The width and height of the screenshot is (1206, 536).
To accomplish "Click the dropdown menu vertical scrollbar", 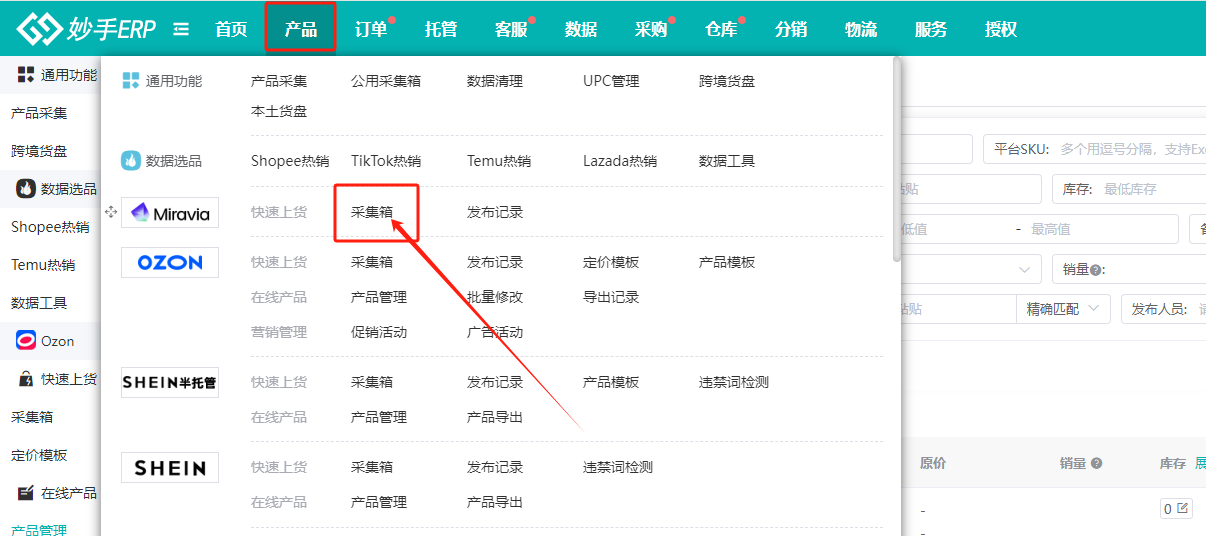I will tap(897, 160).
